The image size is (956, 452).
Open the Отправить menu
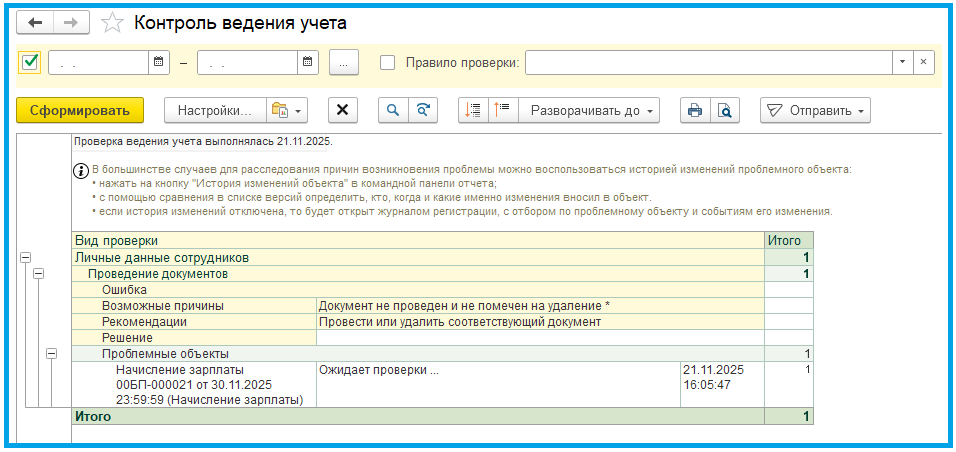click(815, 110)
